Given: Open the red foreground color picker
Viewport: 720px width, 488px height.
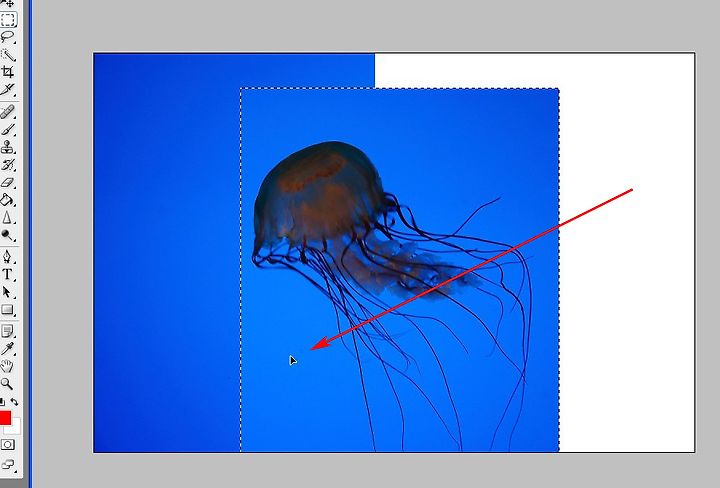Looking at the screenshot, I should [5, 418].
